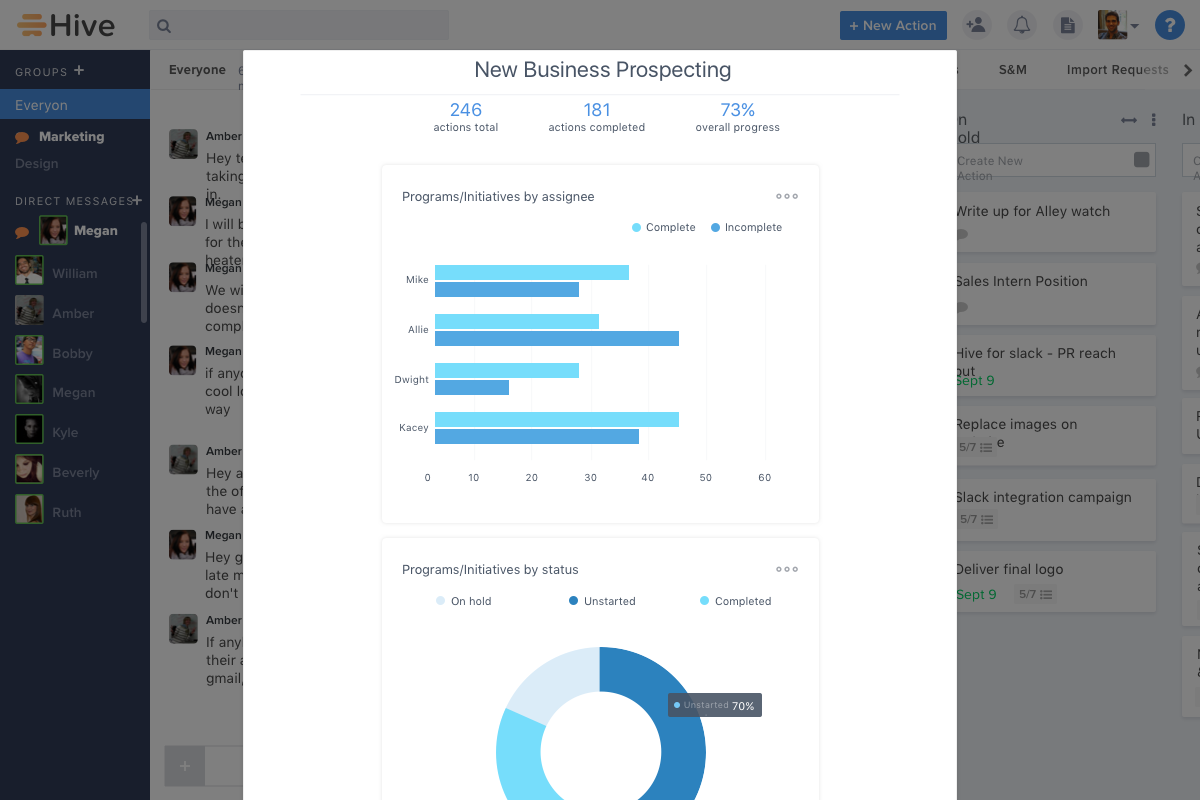Toggle On hold series in status legend

pos(464,602)
